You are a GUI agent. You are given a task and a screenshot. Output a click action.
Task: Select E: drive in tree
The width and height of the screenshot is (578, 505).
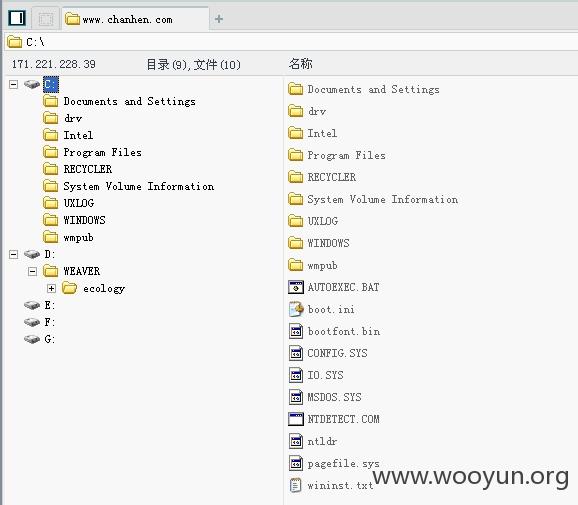tap(50, 305)
